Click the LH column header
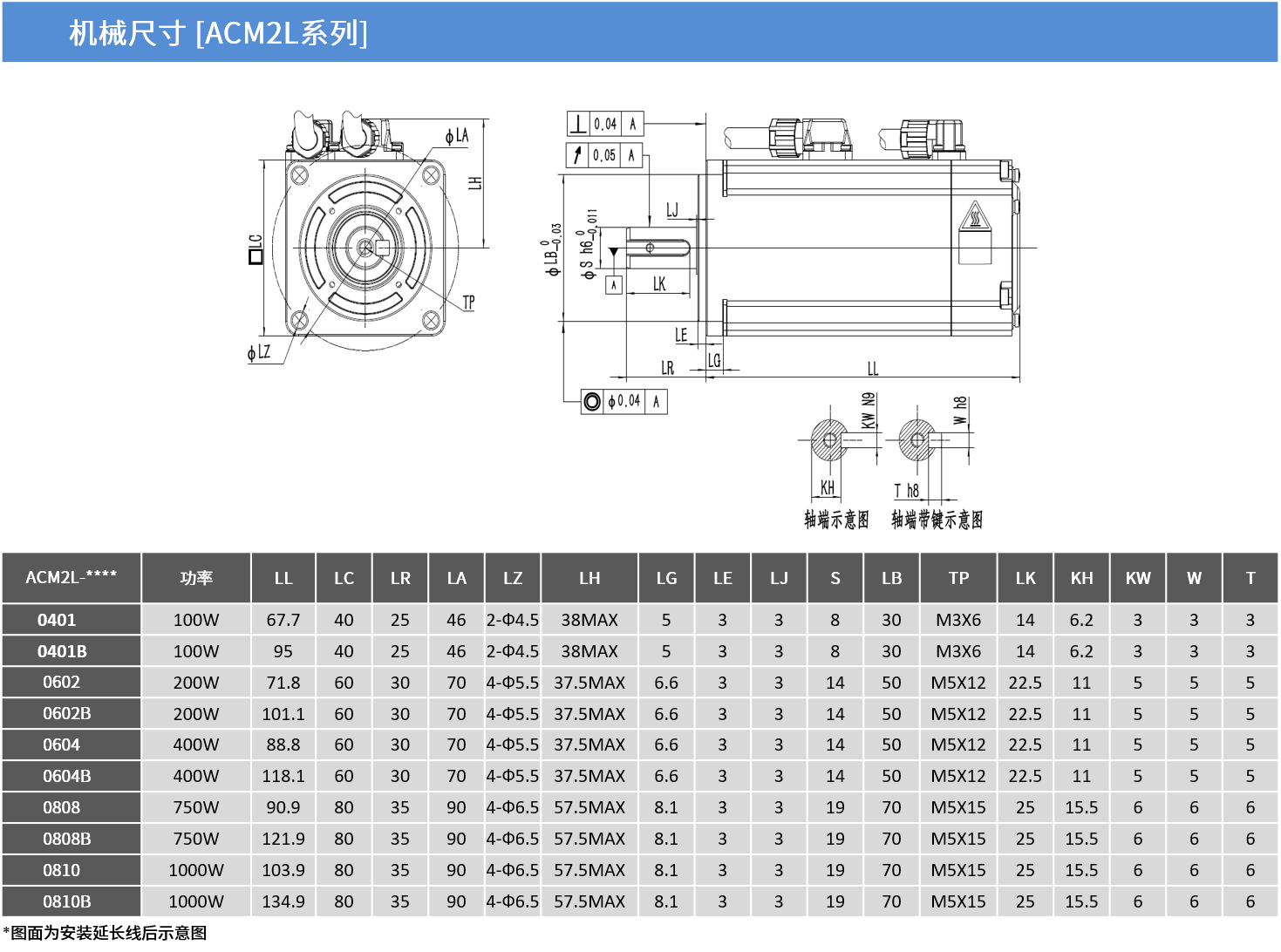This screenshot has height=952, width=1281. [x=589, y=577]
